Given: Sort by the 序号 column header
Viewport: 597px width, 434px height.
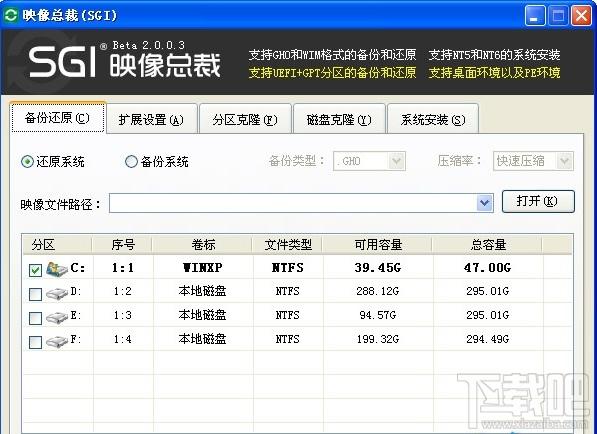Looking at the screenshot, I should coord(123,245).
